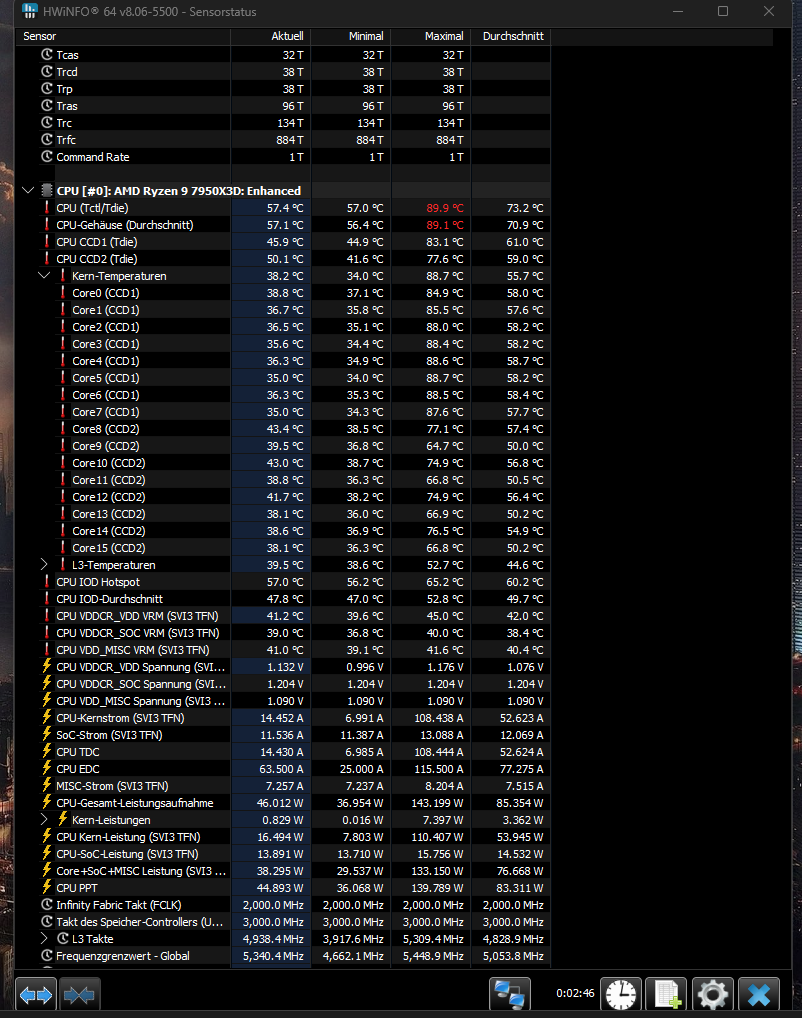Image resolution: width=802 pixels, height=1018 pixels.
Task: Click the thermometer icon beside Core15 (CCD2)
Action: coord(63,548)
